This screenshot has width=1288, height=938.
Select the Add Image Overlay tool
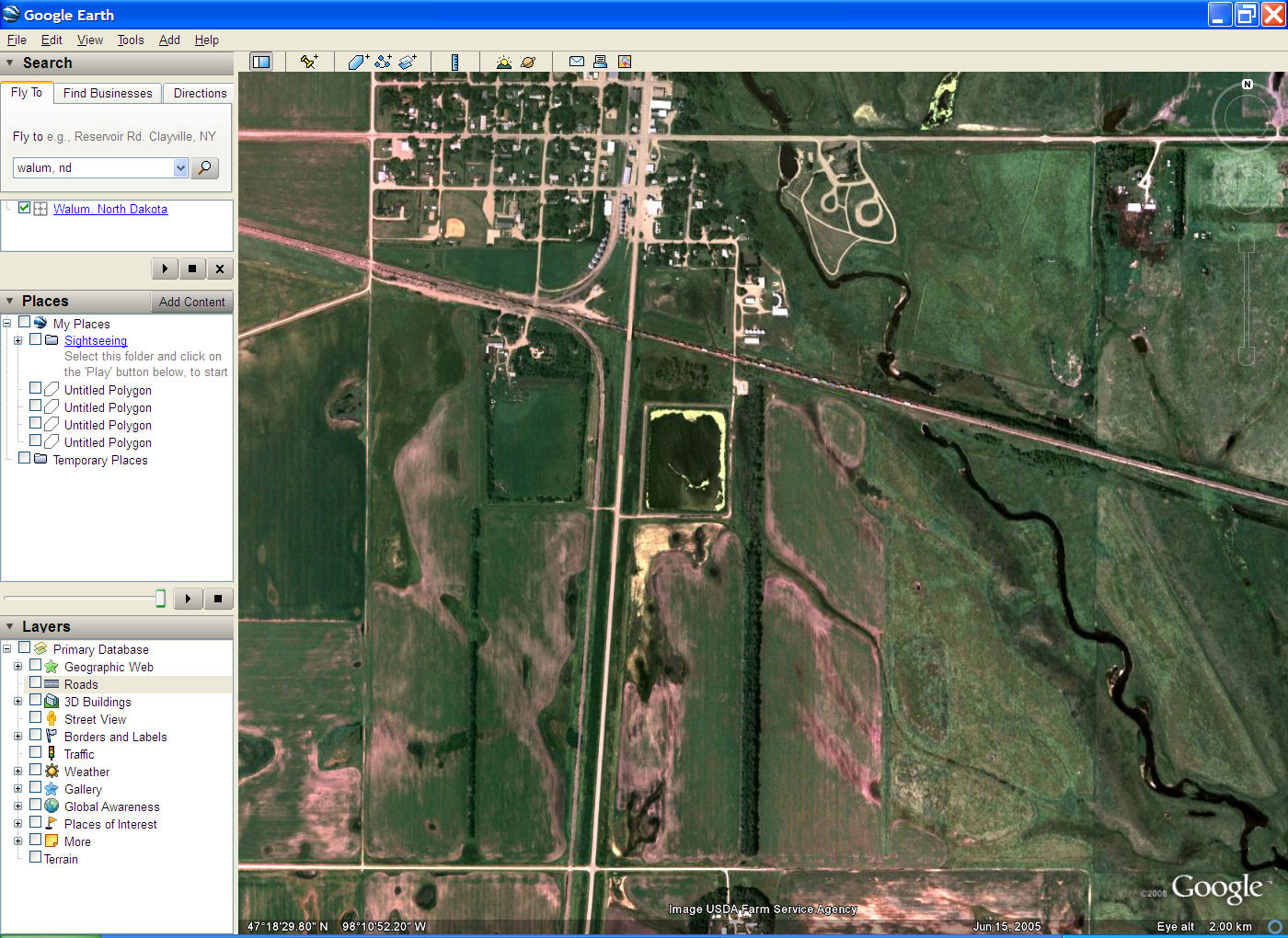pyautogui.click(x=408, y=62)
